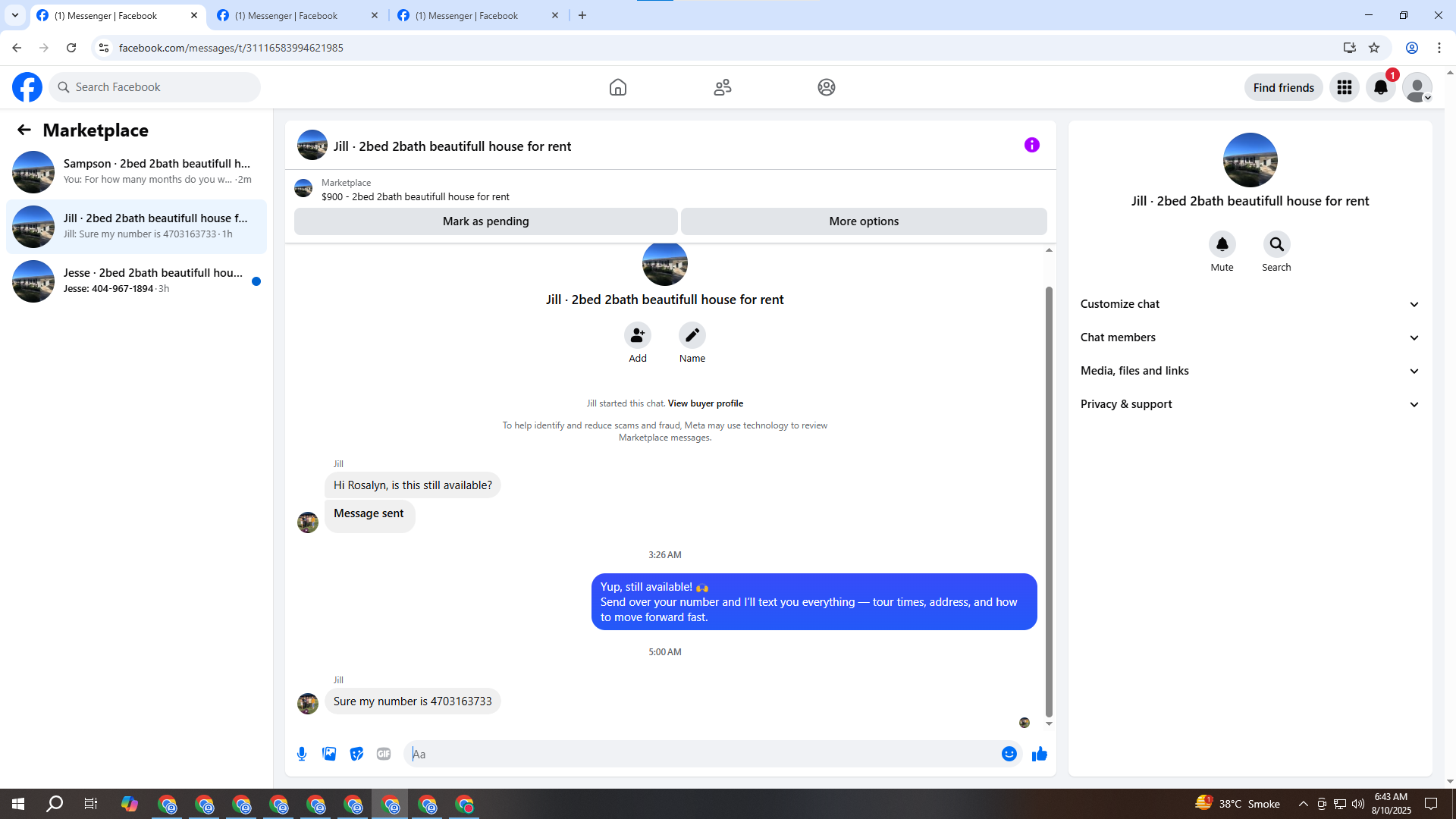
Task: Open the sticker picker icon
Action: tap(356, 754)
